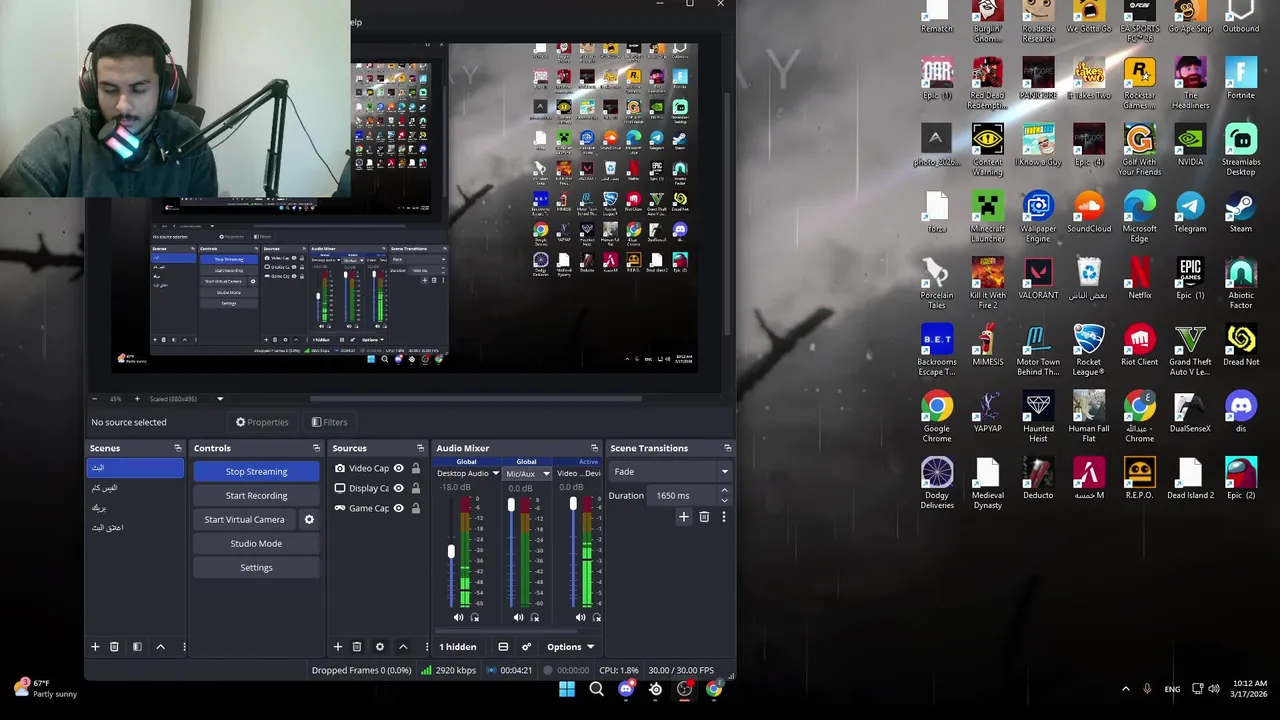Click the transition Duration input field
Viewport: 1280px width, 720px height.
coord(683,496)
